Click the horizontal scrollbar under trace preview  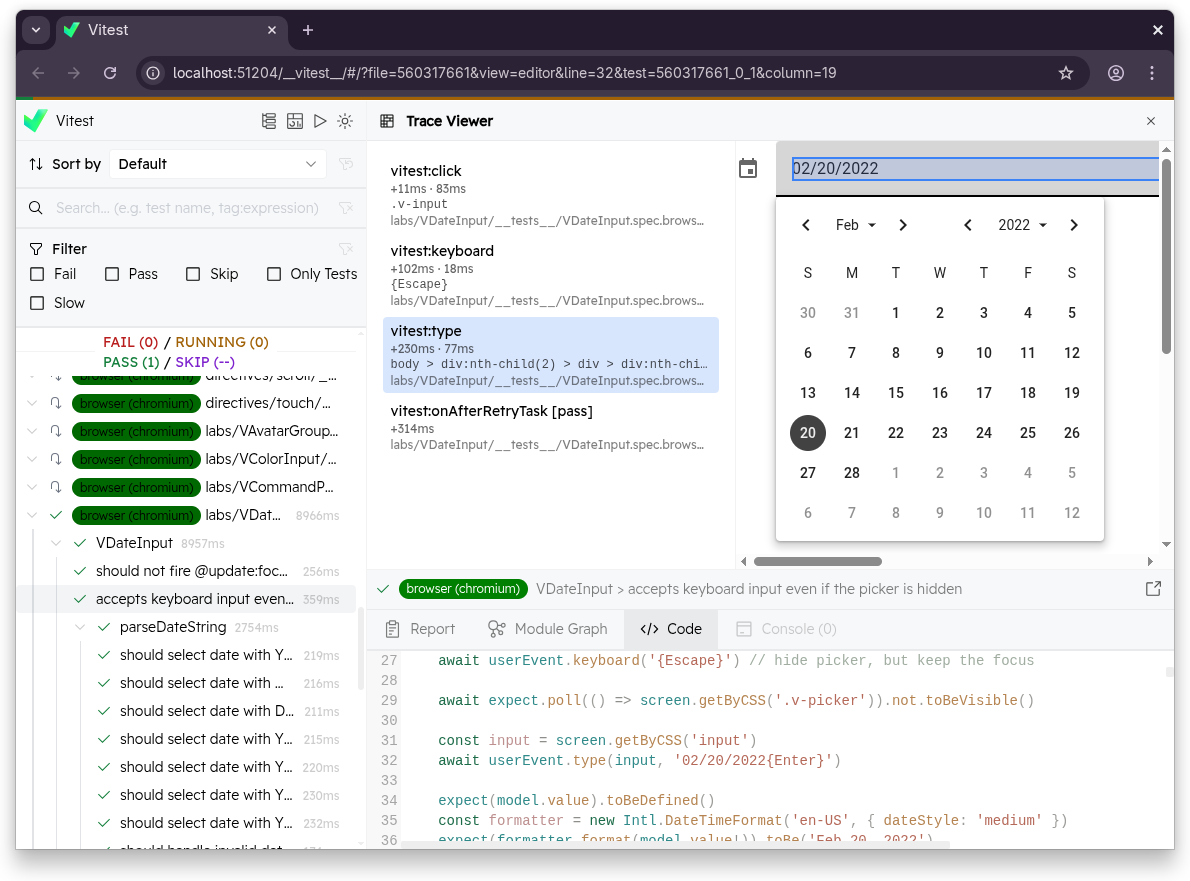(x=818, y=562)
